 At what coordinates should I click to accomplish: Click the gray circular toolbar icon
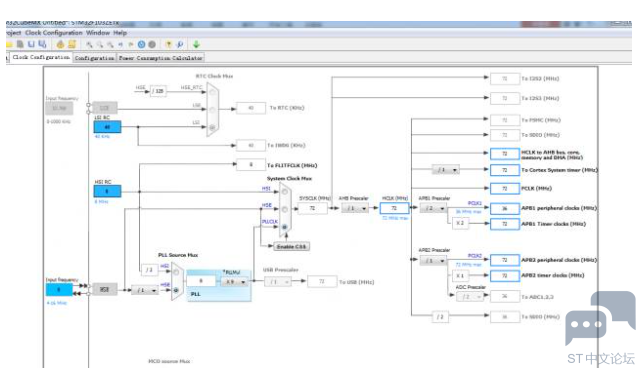click(x=152, y=44)
